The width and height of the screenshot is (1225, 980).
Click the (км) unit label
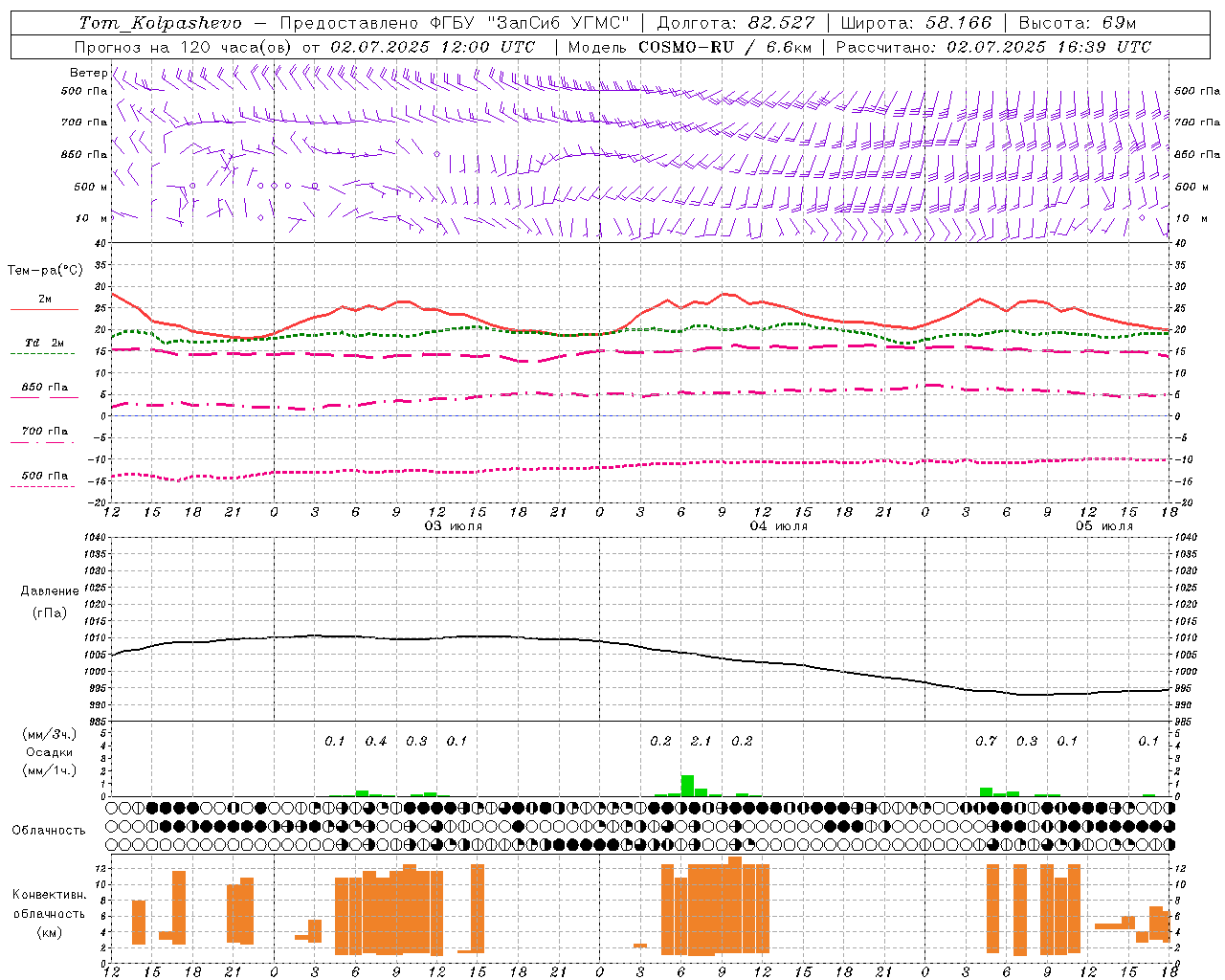[x=49, y=932]
